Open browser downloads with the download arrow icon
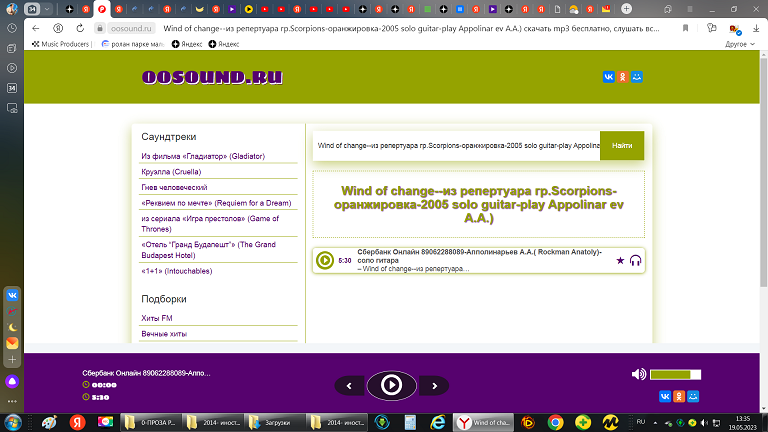 tap(756, 28)
